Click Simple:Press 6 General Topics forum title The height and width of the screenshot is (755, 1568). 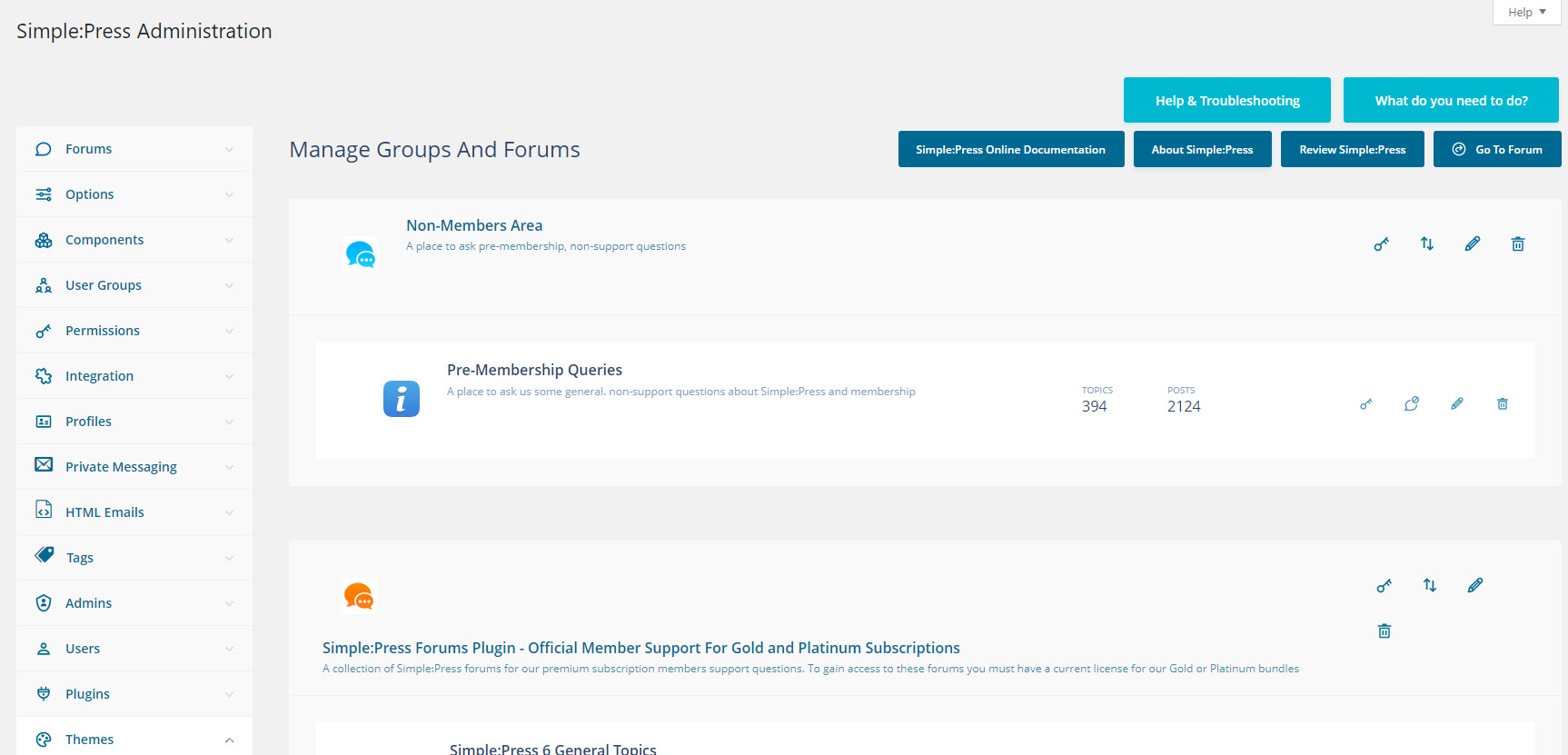pyautogui.click(x=552, y=749)
